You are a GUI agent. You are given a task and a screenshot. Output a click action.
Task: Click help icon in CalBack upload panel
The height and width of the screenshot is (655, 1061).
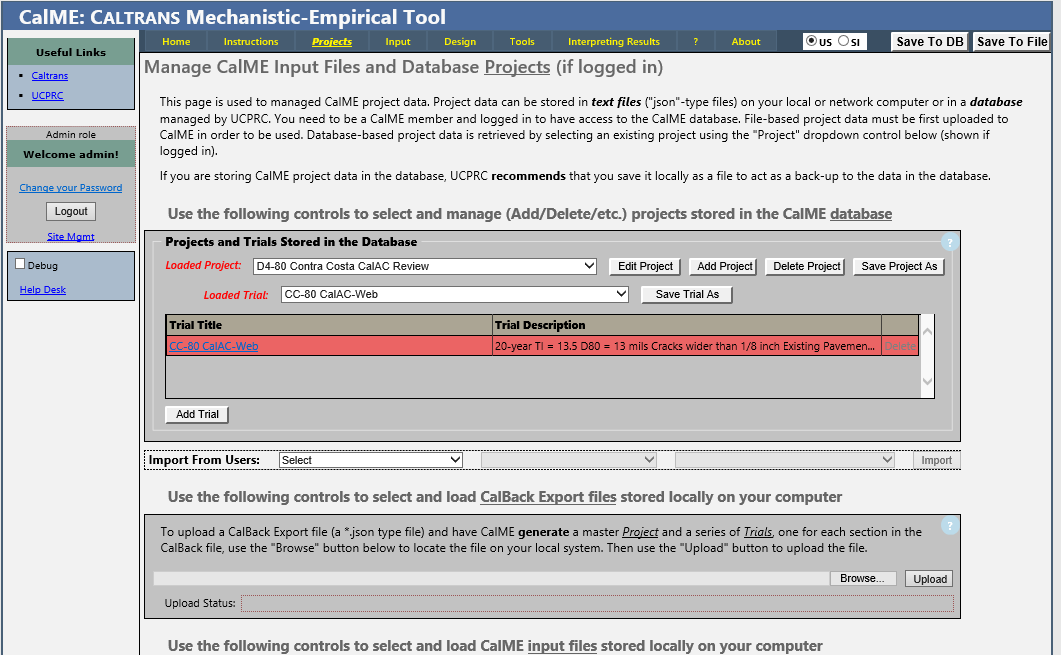coord(950,526)
